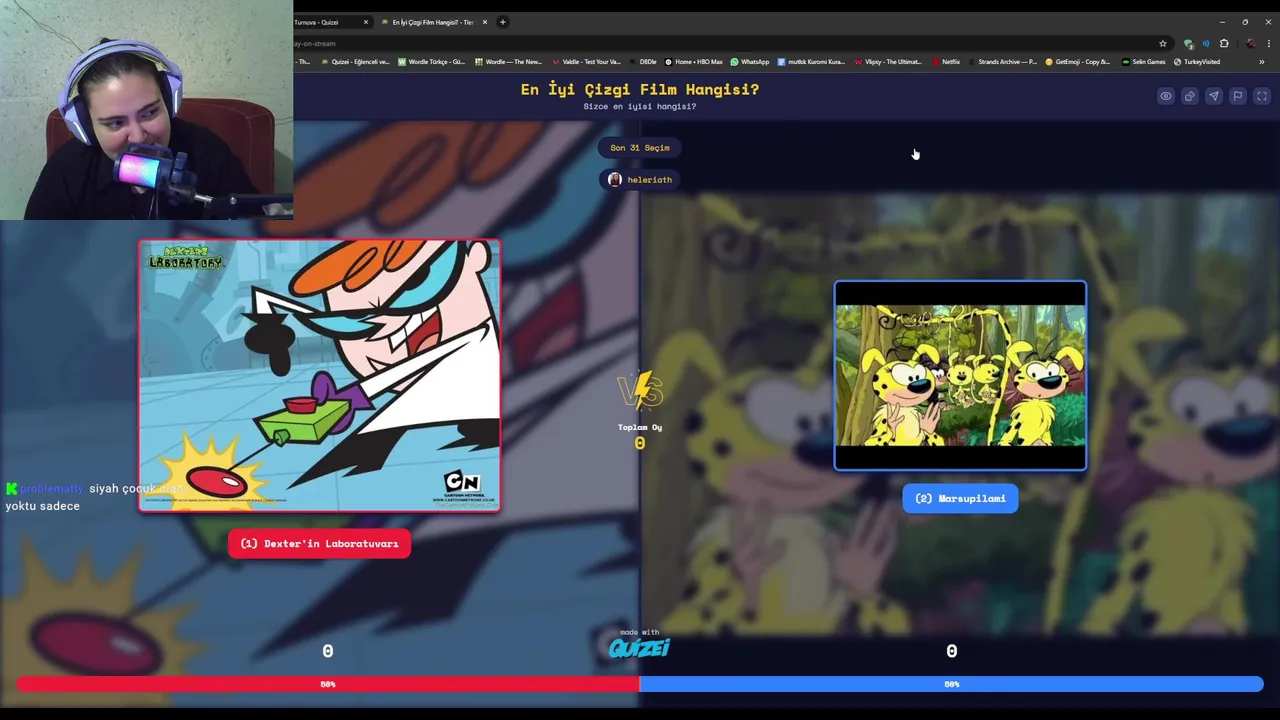Select the Marsupilami image card
The height and width of the screenshot is (720, 1280).
pos(960,375)
